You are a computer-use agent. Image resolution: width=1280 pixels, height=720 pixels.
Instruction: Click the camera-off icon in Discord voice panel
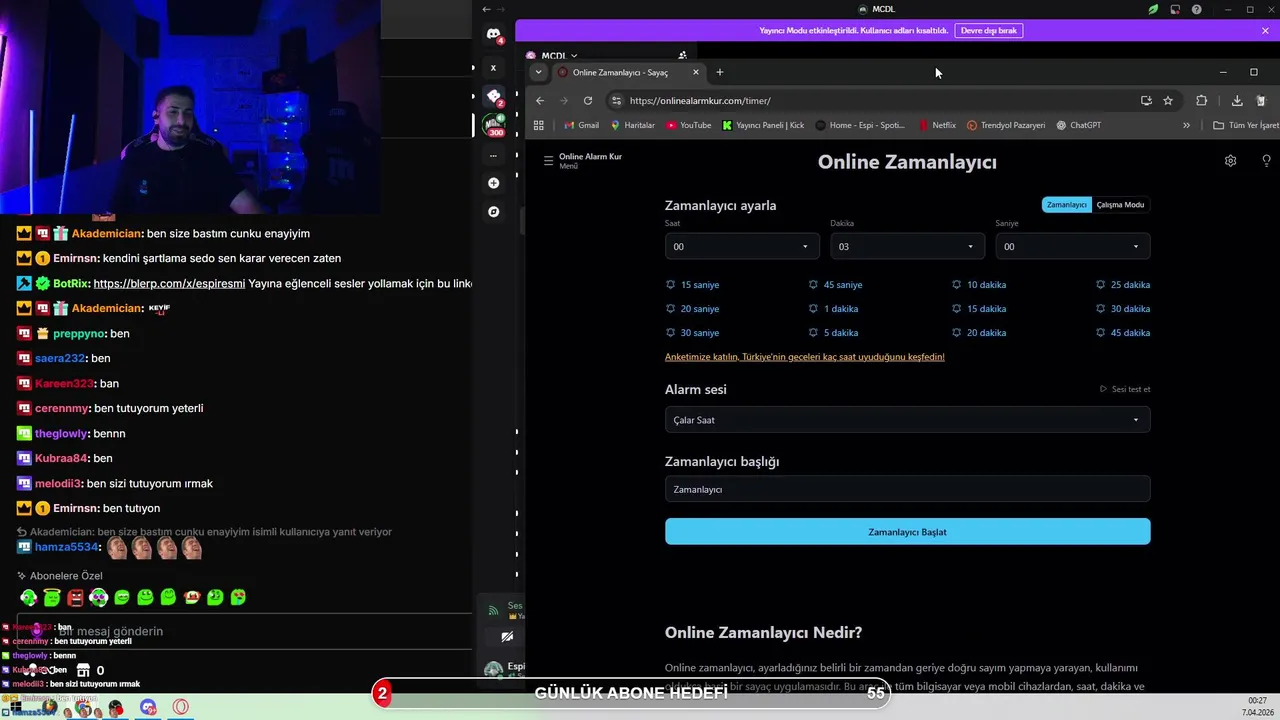[x=507, y=636]
